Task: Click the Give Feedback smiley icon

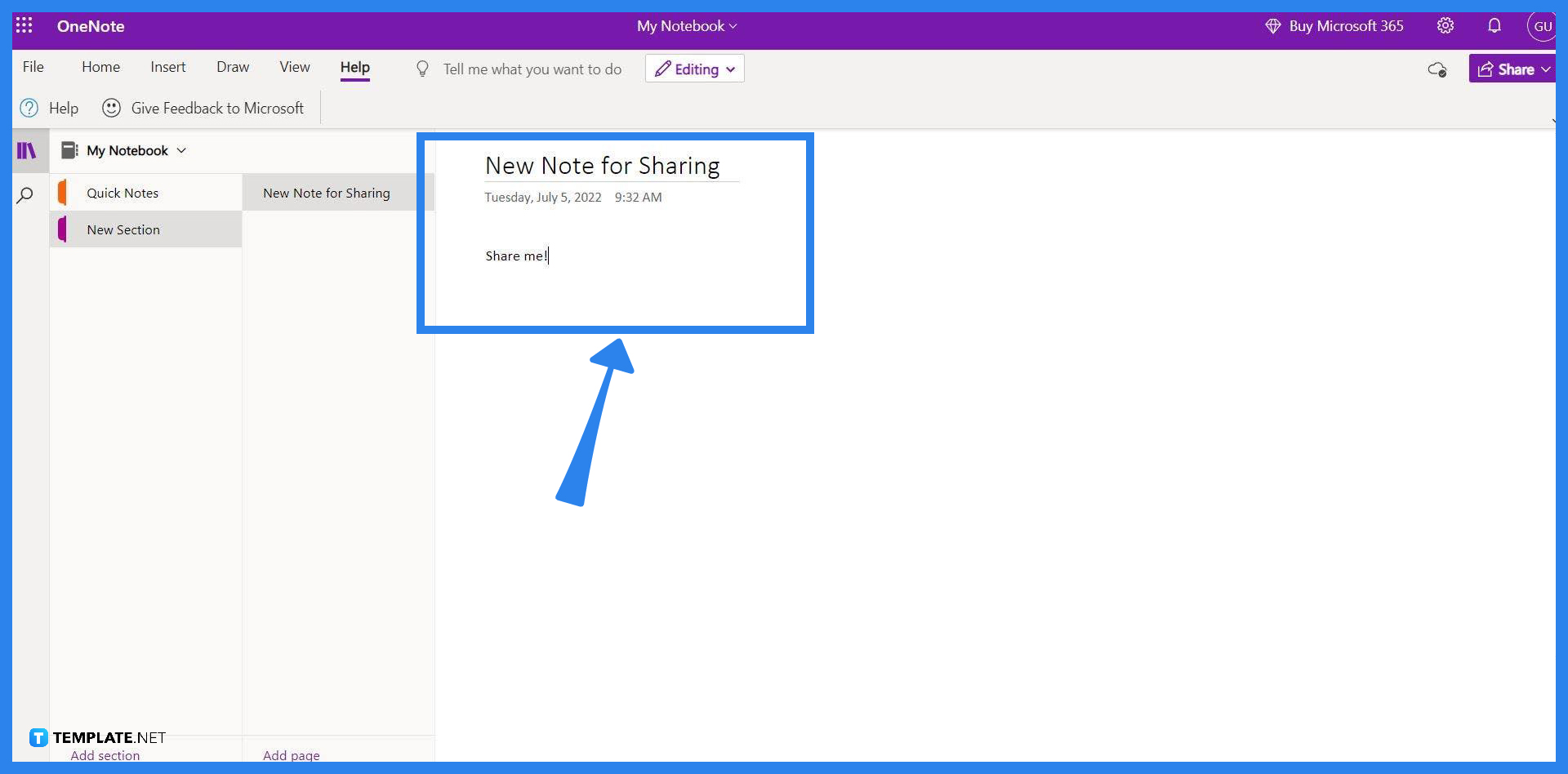Action: (111, 107)
